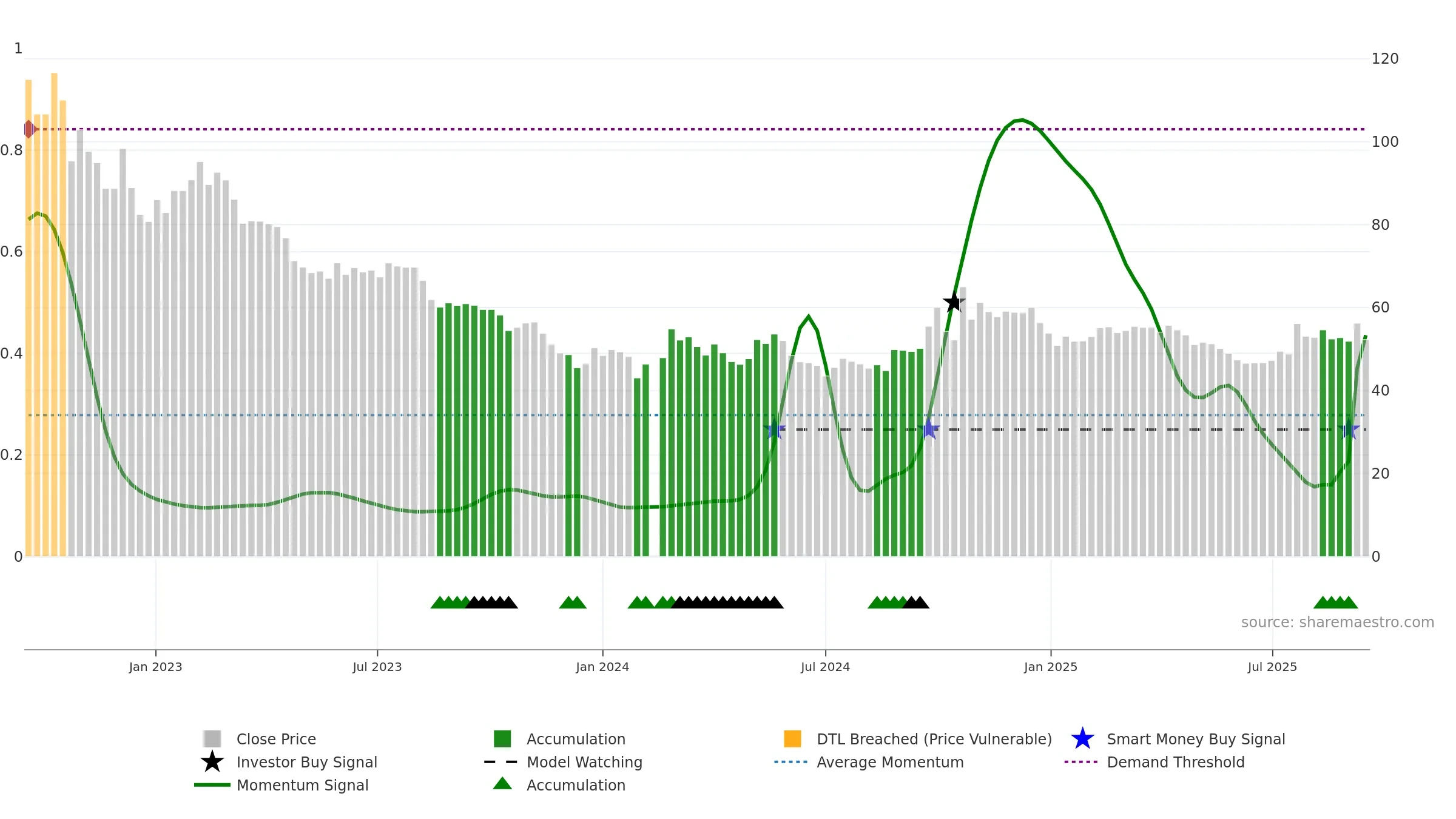Click the red diamond marker on Demand Threshold line
Image resolution: width=1456 pixels, height=819 pixels.
click(29, 129)
